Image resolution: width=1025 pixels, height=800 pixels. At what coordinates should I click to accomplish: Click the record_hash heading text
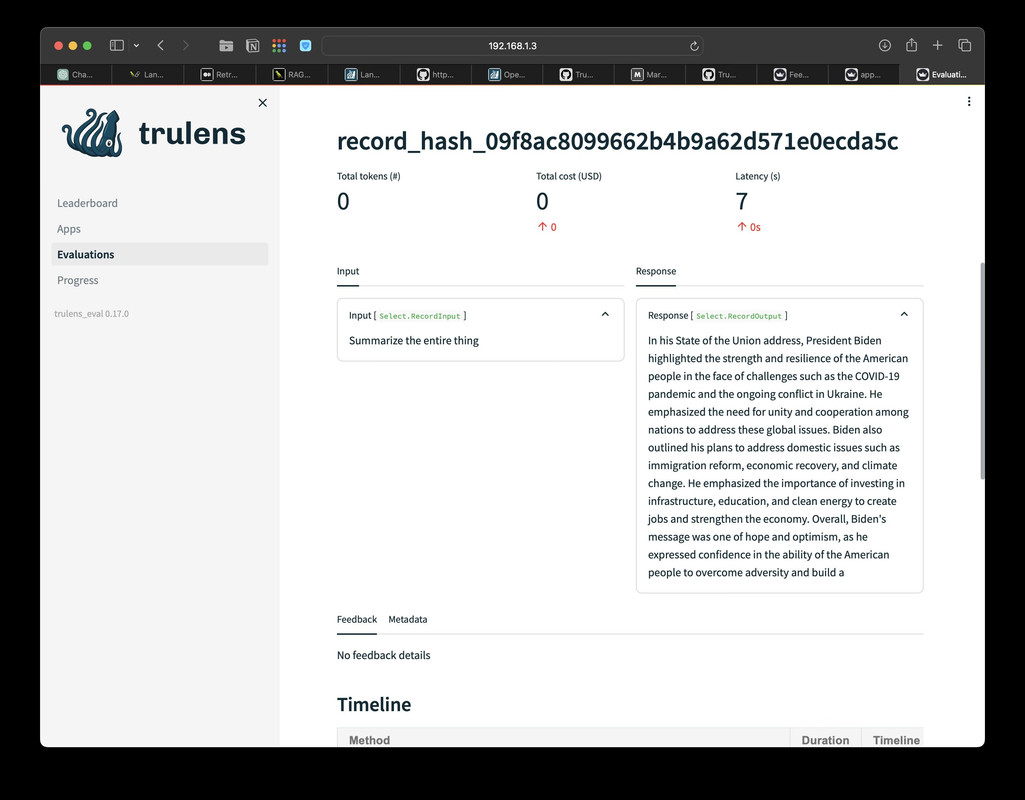coord(618,141)
